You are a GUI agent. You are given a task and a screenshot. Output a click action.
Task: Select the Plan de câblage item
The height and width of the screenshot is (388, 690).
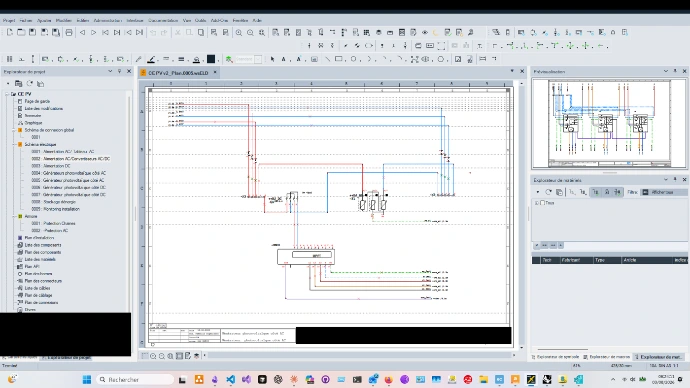tap(38, 295)
